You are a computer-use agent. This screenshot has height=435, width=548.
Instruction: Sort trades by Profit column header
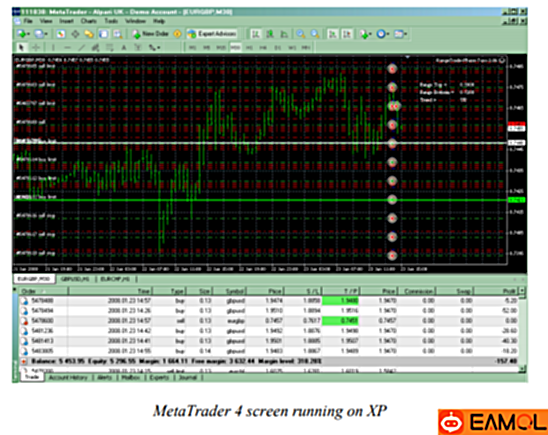point(496,291)
